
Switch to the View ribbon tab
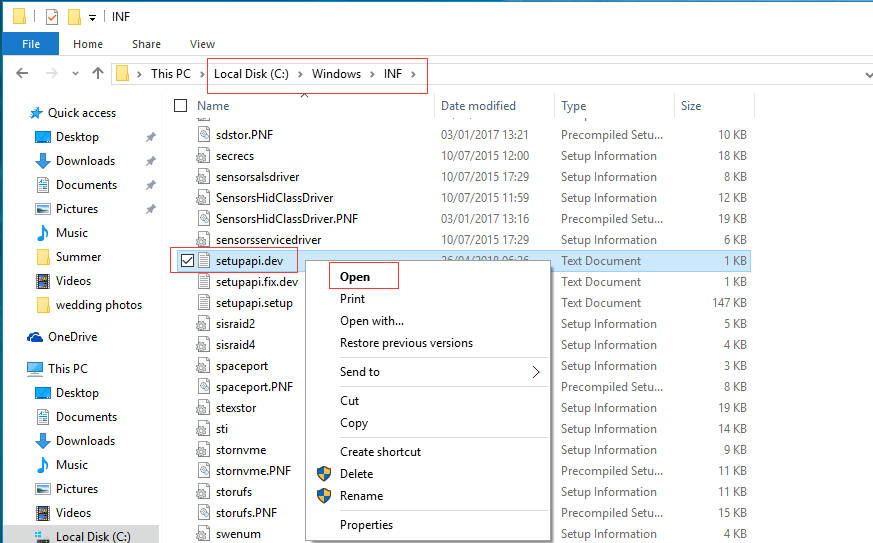click(202, 44)
